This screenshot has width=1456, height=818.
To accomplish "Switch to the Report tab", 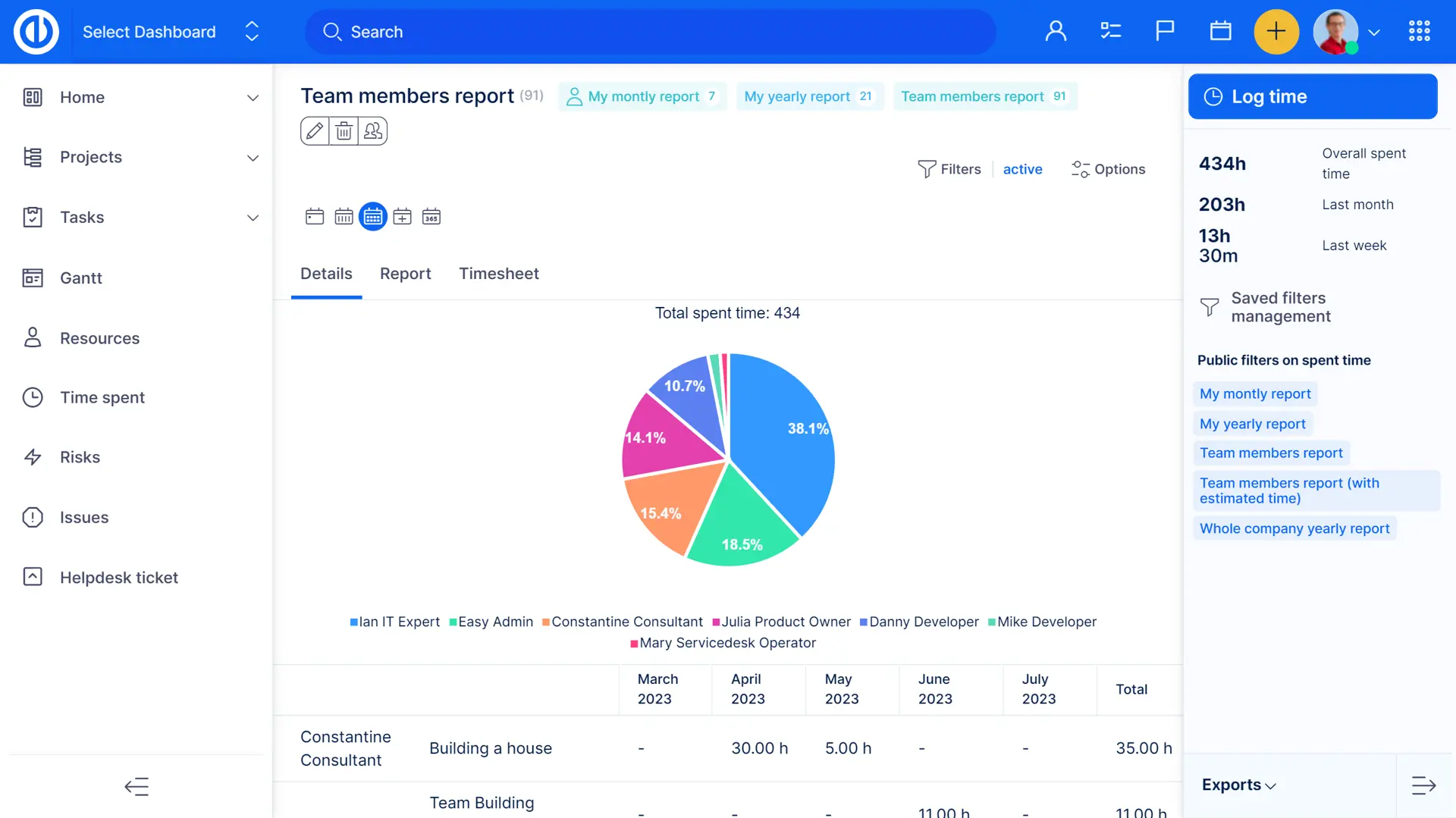I will point(405,274).
